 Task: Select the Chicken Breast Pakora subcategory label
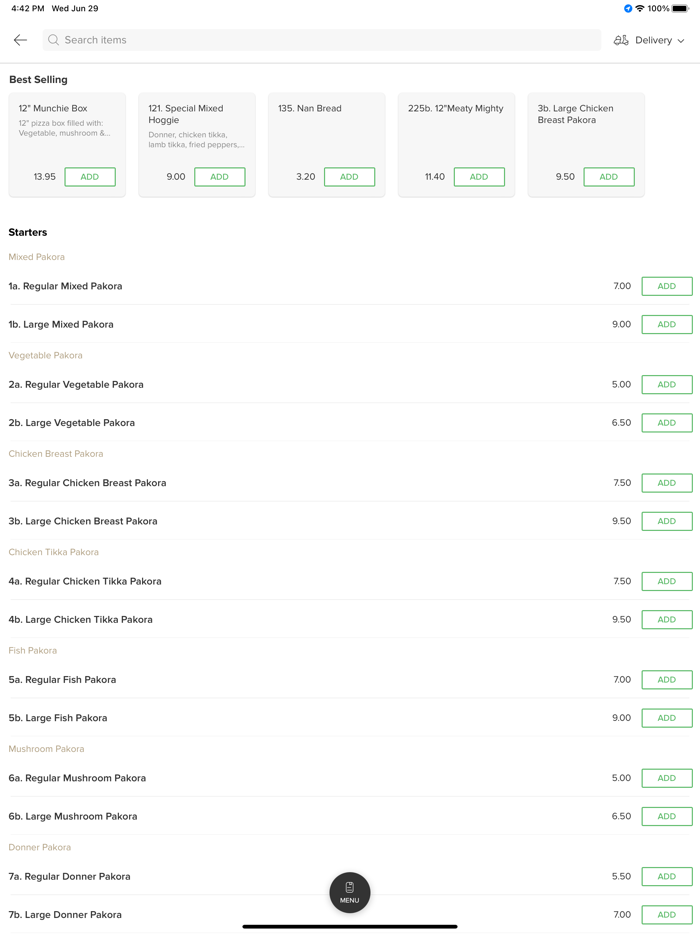56,453
